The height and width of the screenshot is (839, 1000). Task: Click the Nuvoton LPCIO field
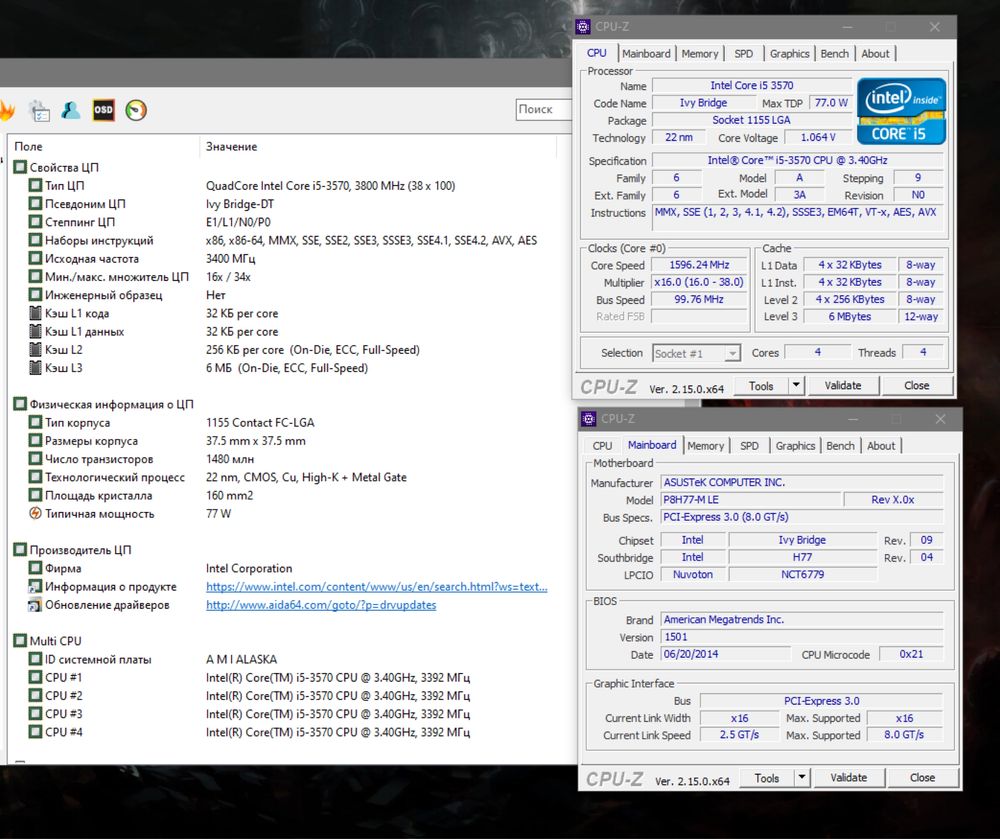(693, 574)
